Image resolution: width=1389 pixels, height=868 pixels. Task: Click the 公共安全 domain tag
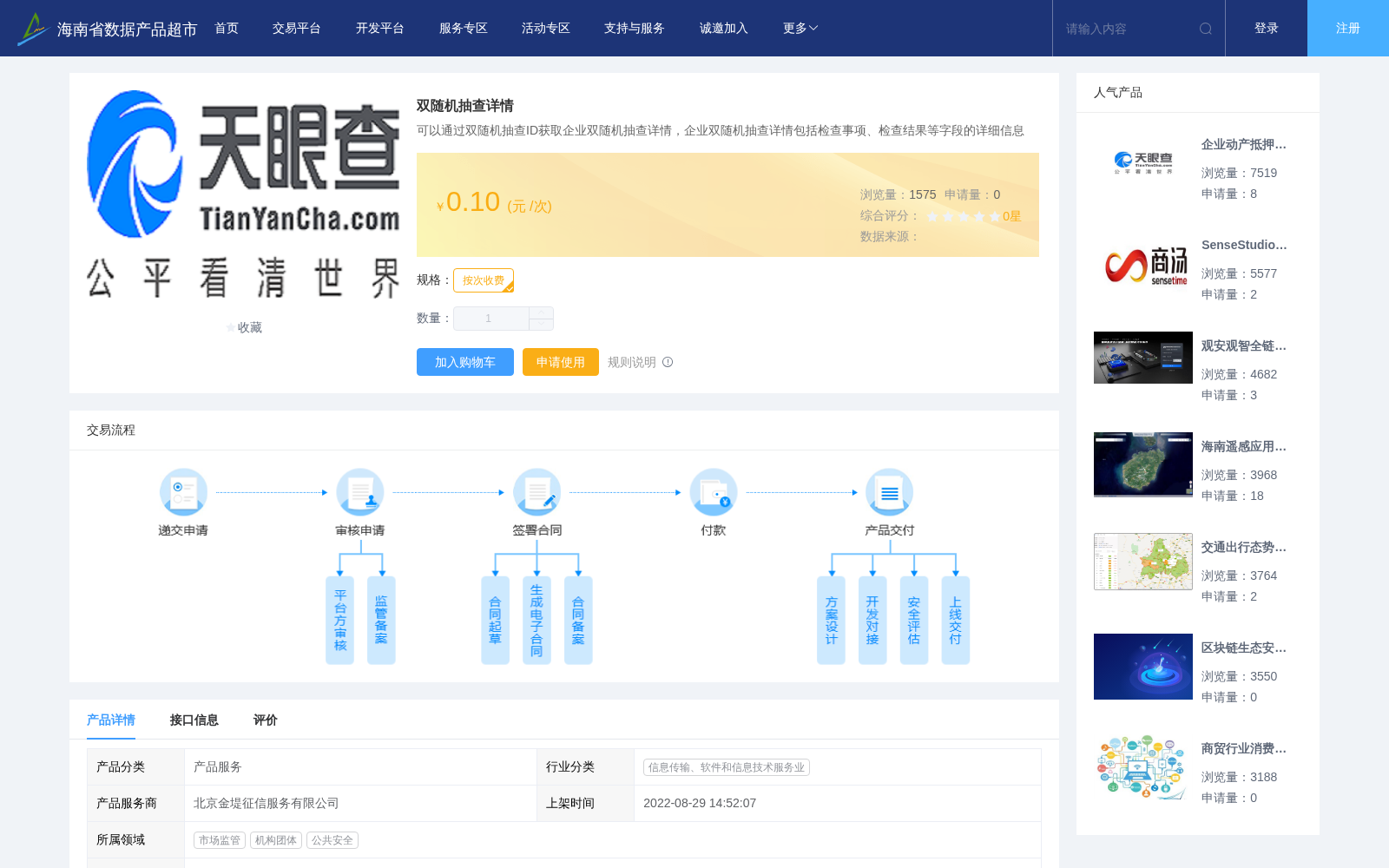(332, 840)
